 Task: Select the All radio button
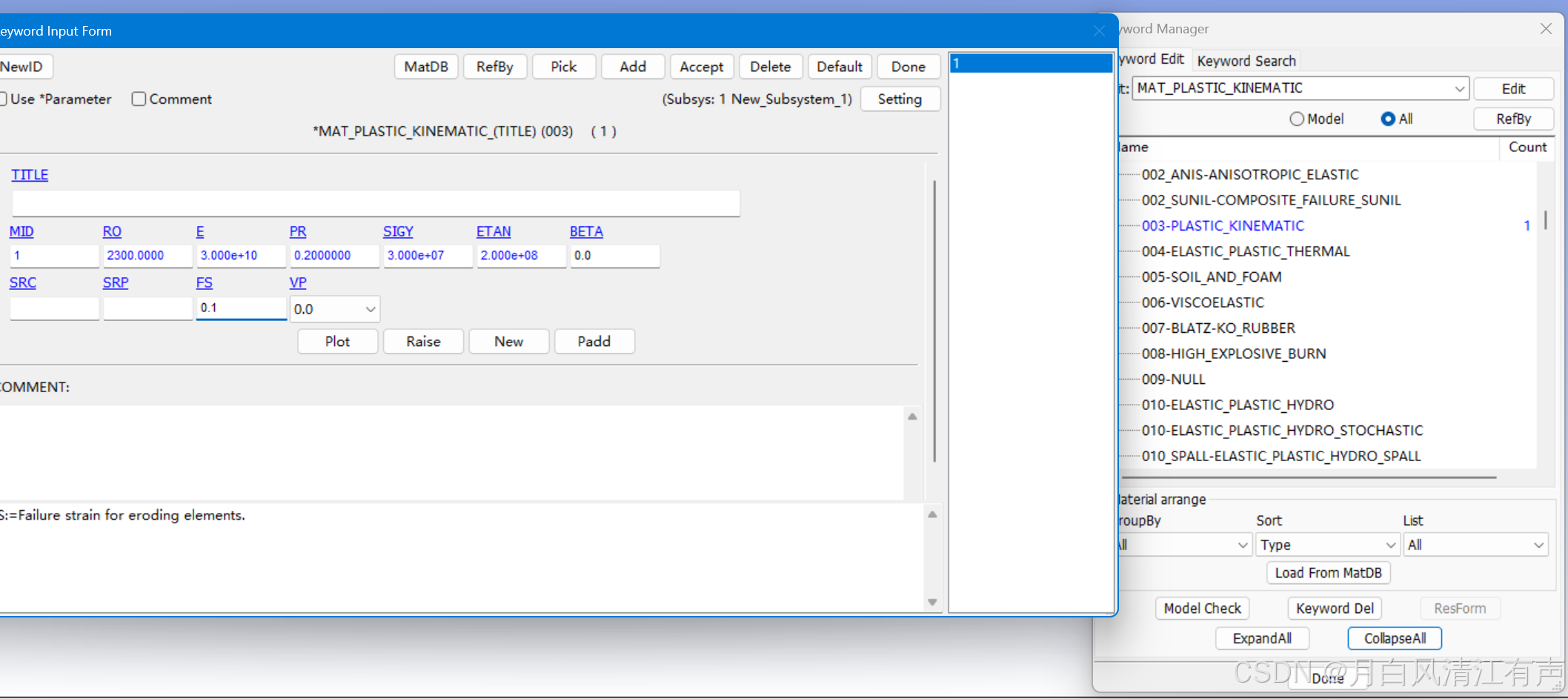pos(1388,119)
